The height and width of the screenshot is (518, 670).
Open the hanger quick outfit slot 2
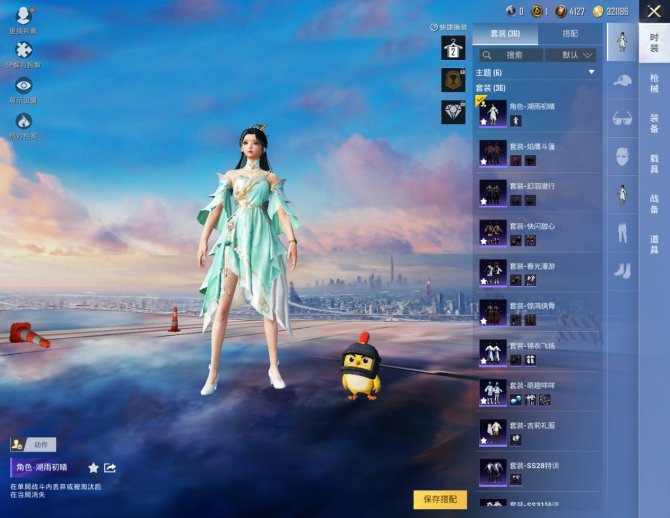[x=453, y=48]
